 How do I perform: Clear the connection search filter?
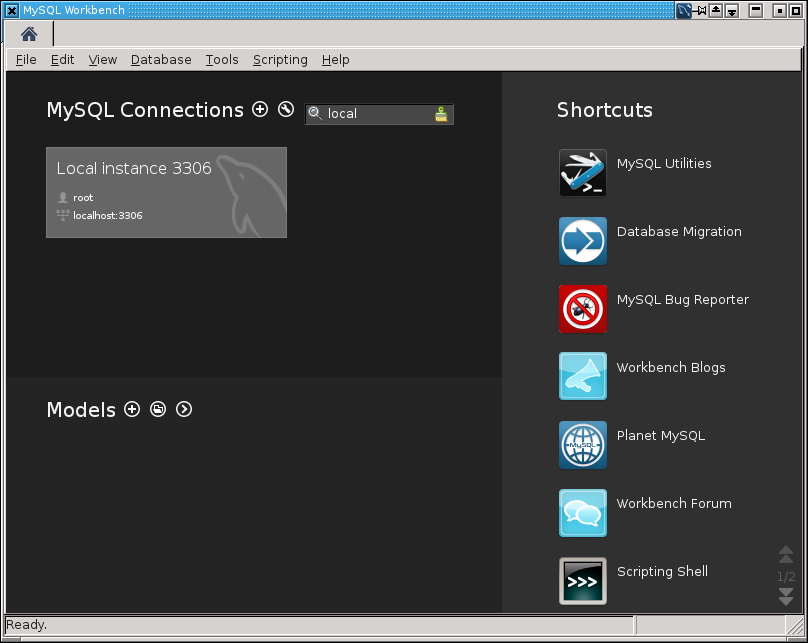click(441, 114)
